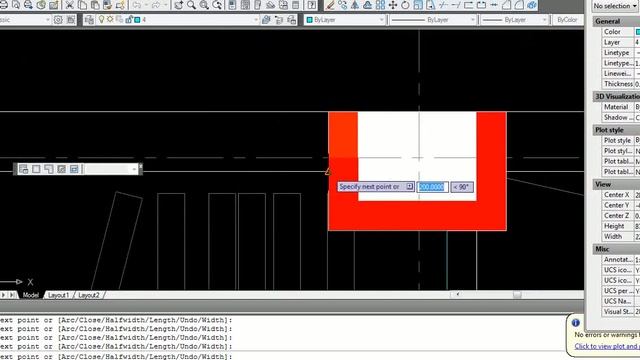Collapse the Misc properties section
The height and width of the screenshot is (360, 640).
click(616, 249)
